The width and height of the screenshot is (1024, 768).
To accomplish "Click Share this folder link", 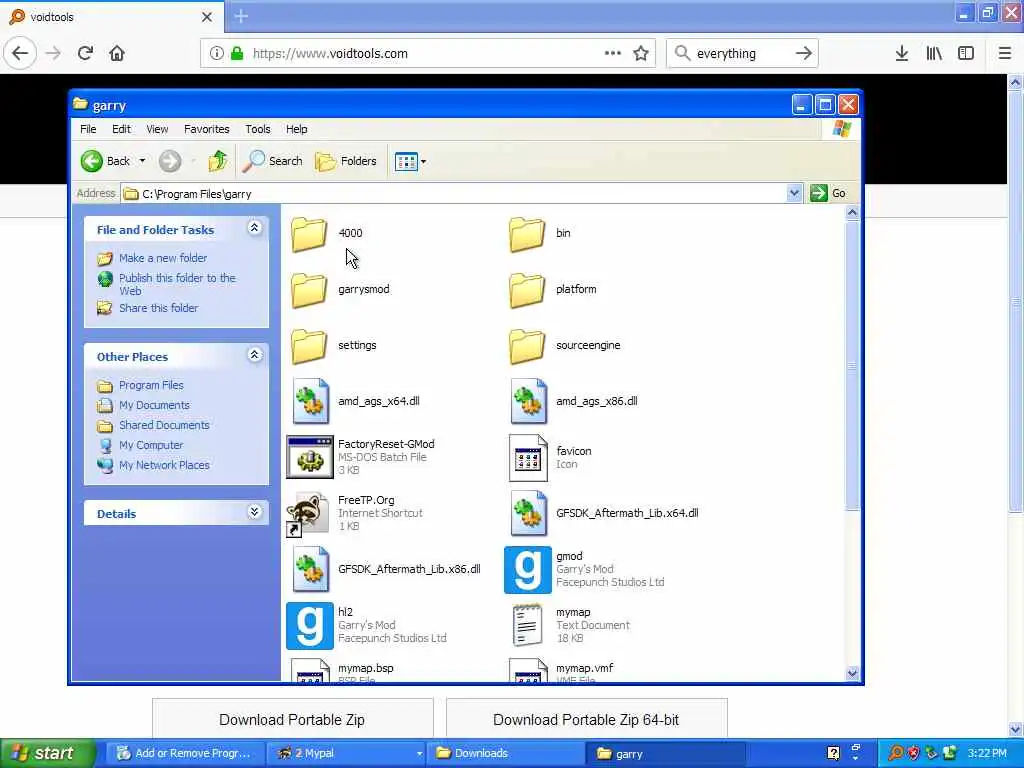I will point(158,308).
